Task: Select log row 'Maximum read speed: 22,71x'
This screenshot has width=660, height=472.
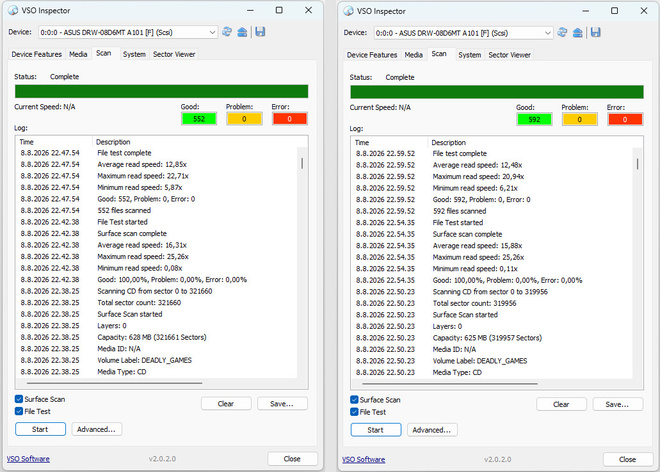Action: 158,176
